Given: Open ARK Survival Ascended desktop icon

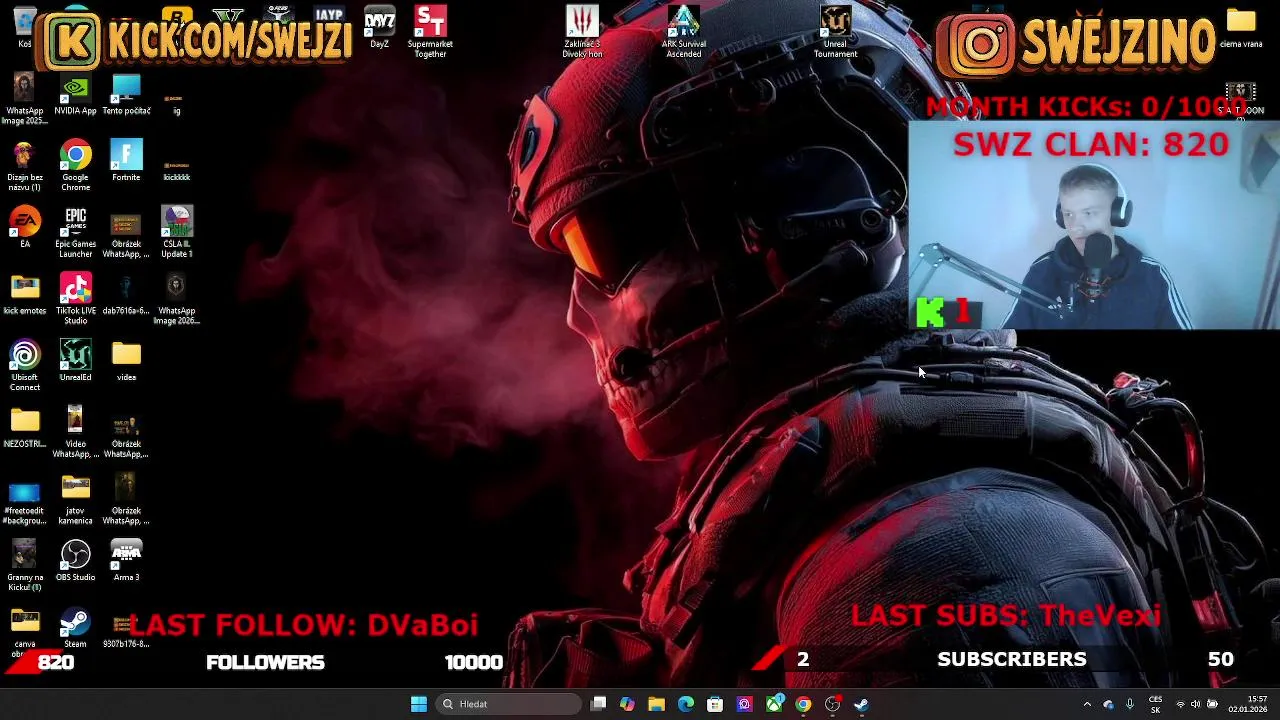Looking at the screenshot, I should 684,32.
